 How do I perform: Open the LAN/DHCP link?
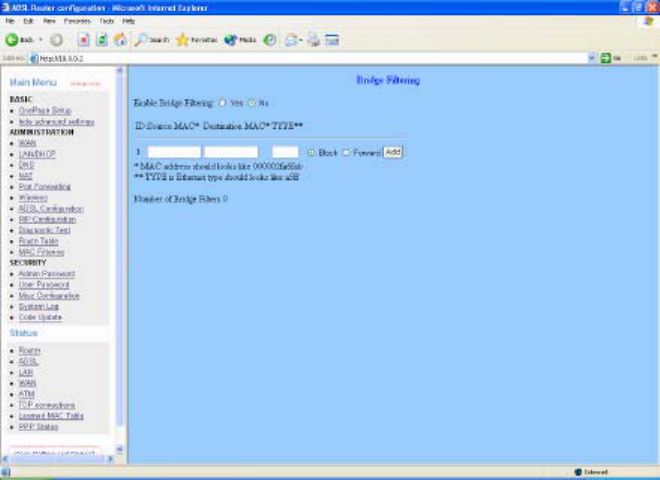point(37,154)
